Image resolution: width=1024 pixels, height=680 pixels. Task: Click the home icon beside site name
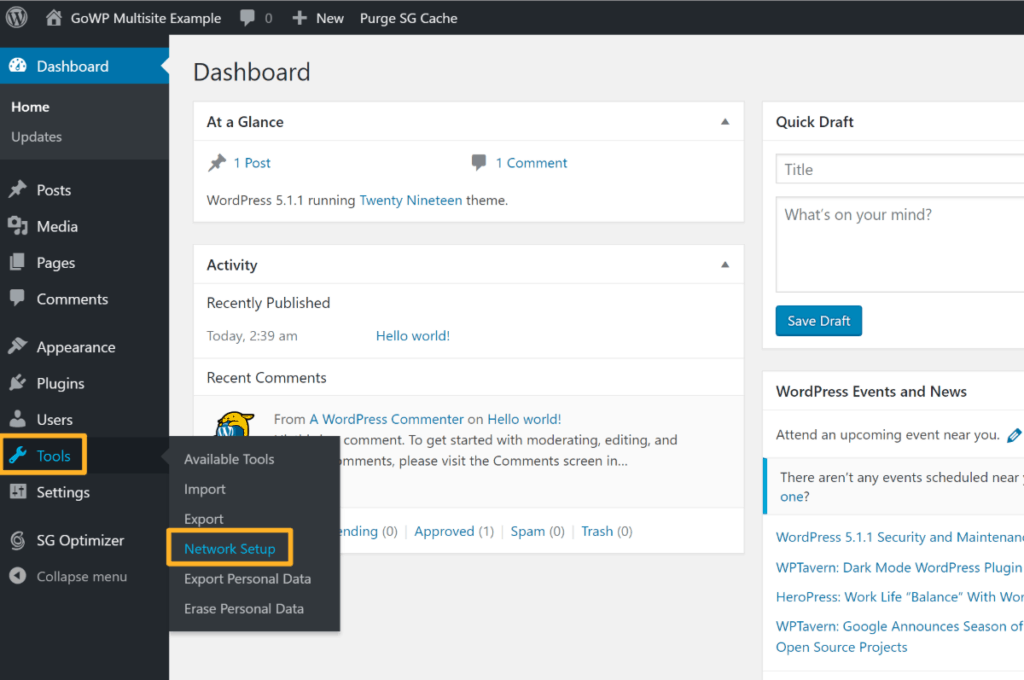tap(54, 18)
